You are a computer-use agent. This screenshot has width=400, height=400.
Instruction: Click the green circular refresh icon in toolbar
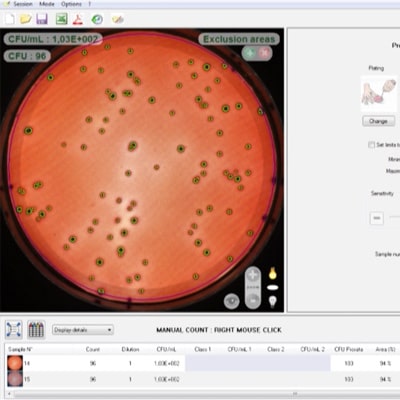[x=97, y=19]
